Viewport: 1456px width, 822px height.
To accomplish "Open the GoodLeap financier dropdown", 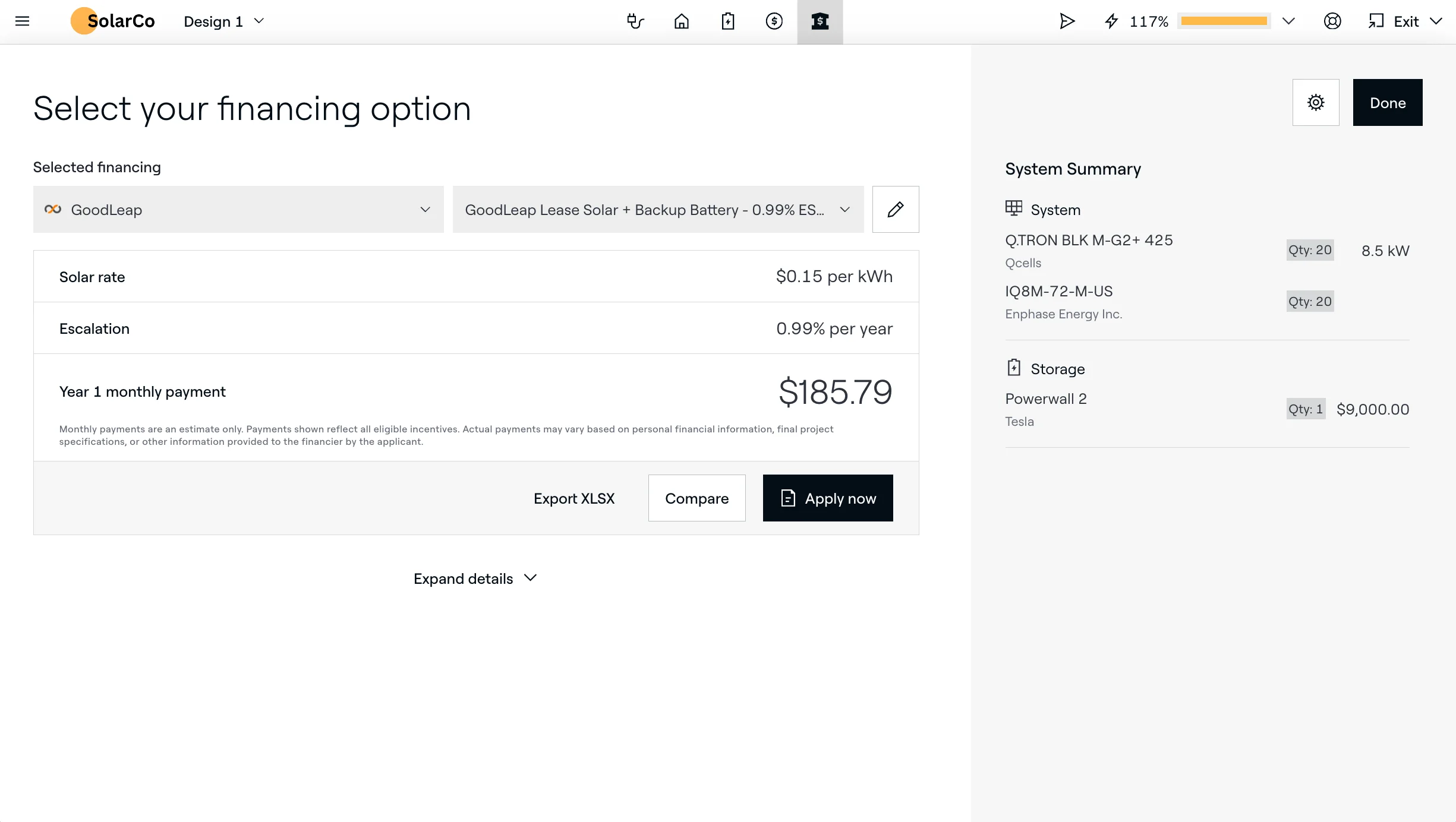I will 238,209.
